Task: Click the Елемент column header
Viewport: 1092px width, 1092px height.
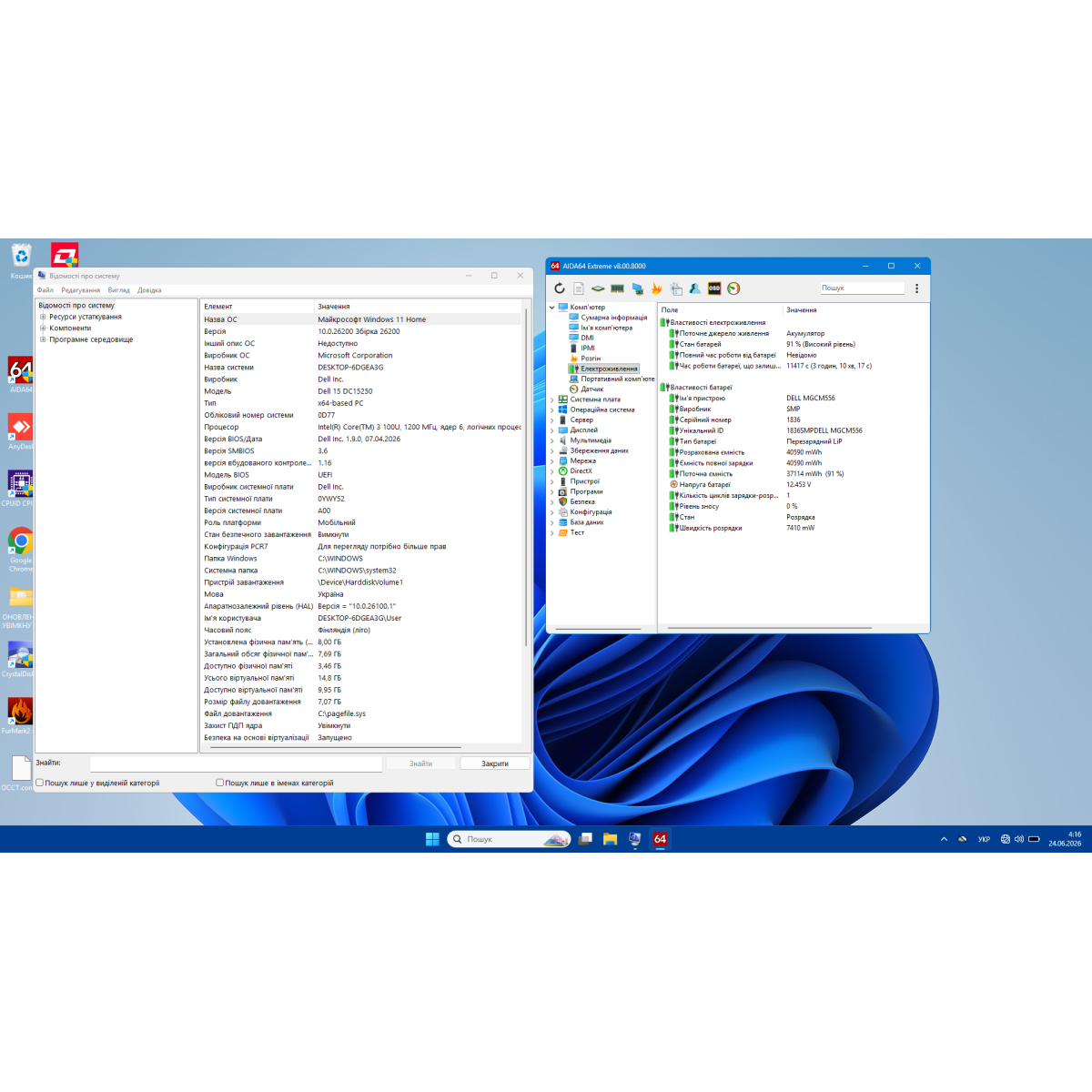Action: (x=258, y=307)
